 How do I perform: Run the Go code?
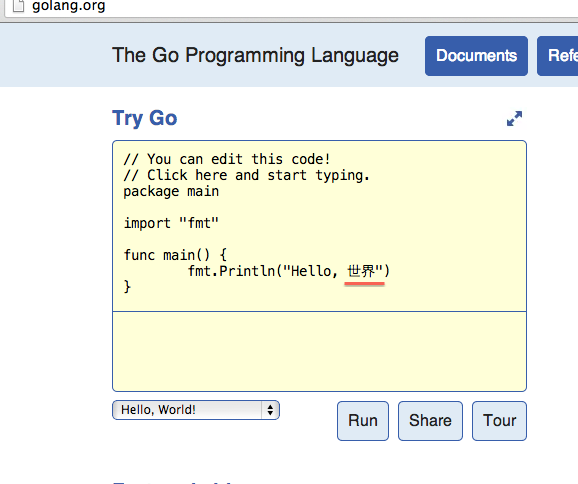[363, 421]
